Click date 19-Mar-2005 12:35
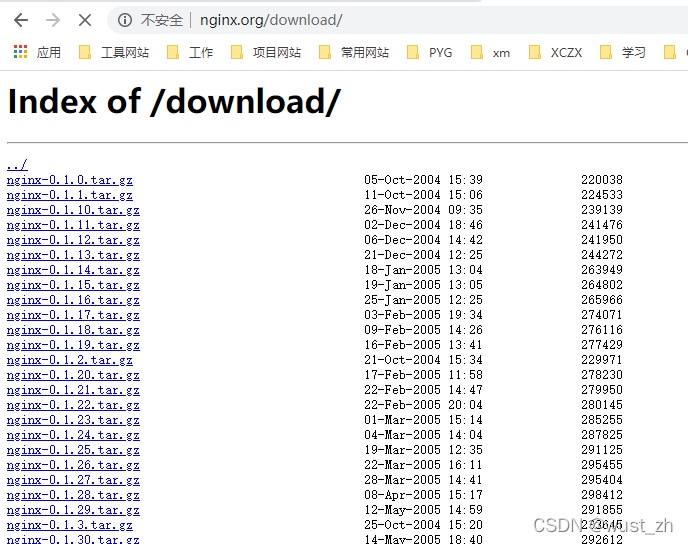The width and height of the screenshot is (688, 544). [x=423, y=450]
